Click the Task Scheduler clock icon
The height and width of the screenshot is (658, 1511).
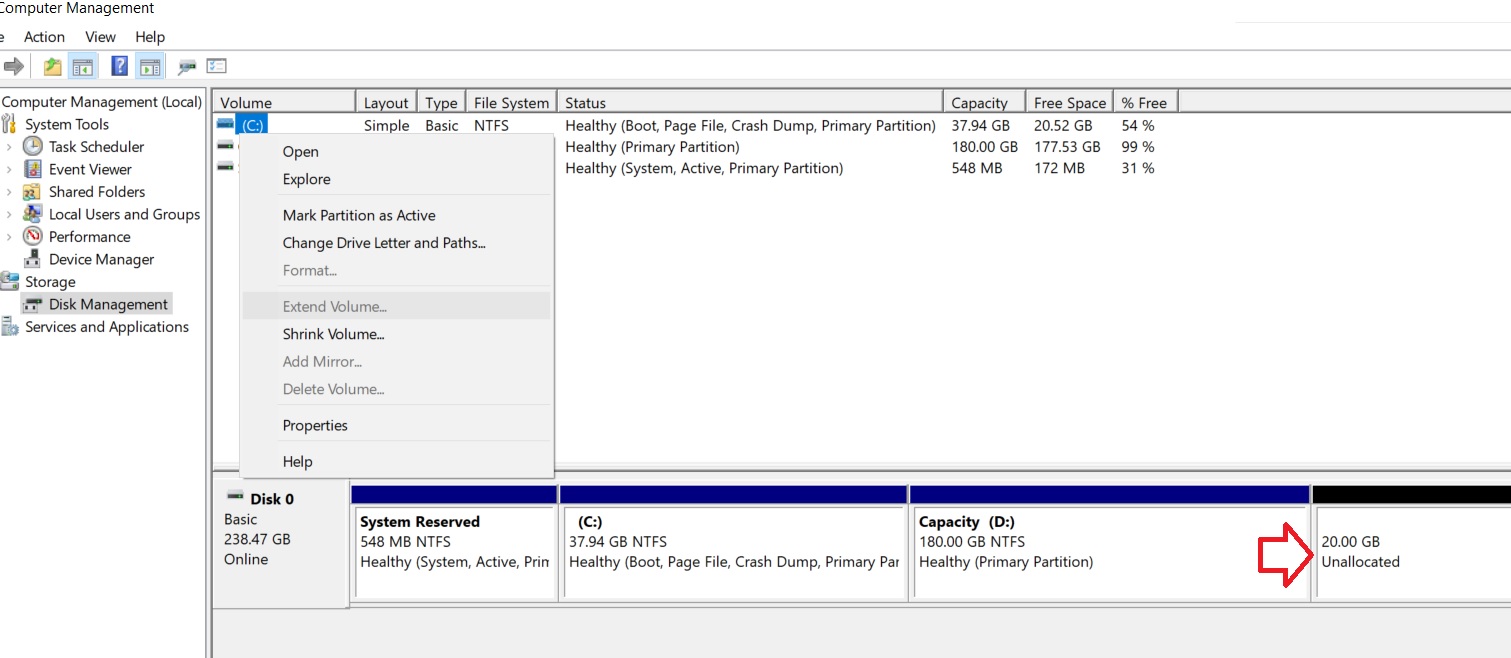coord(33,146)
